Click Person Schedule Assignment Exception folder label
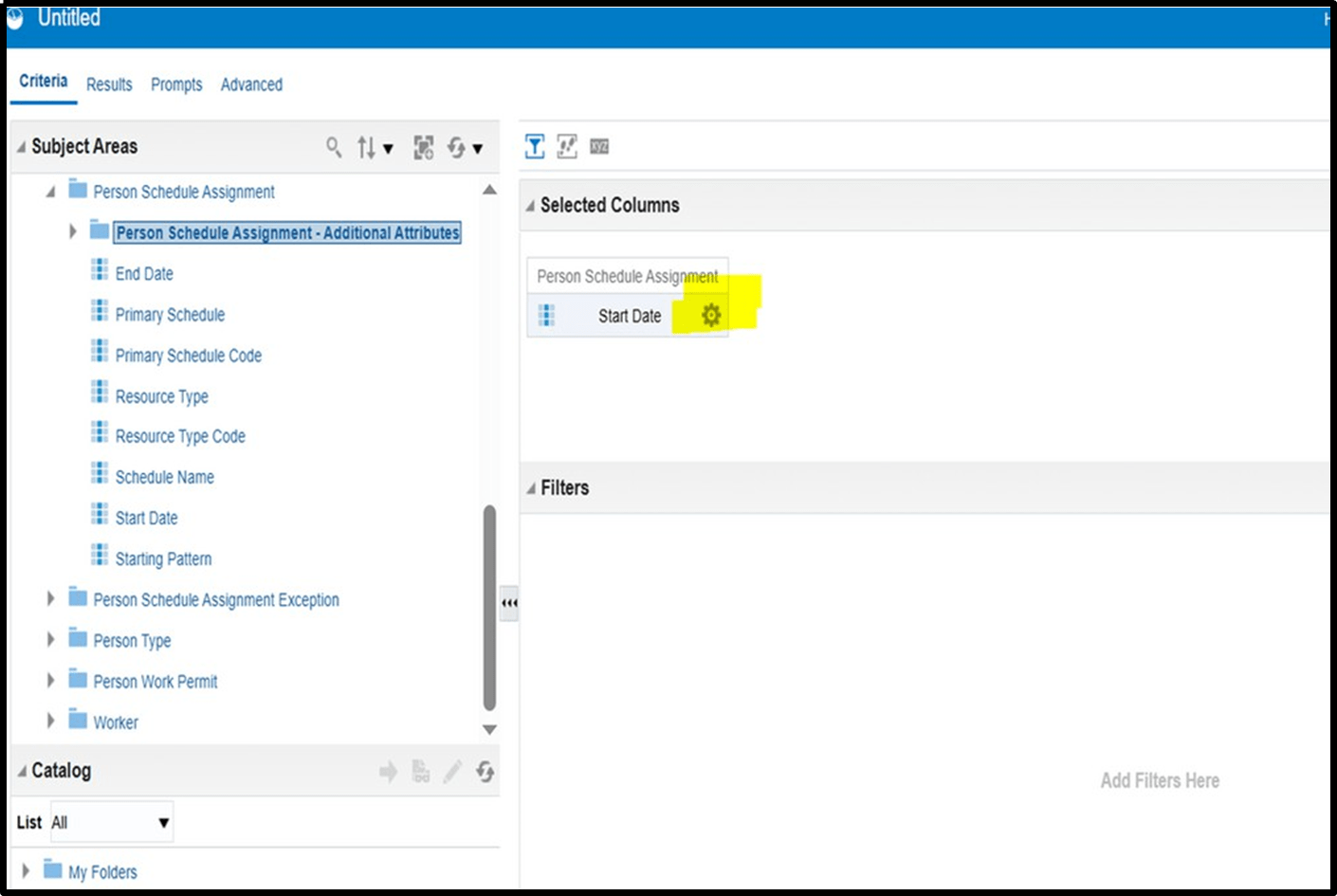 [216, 600]
